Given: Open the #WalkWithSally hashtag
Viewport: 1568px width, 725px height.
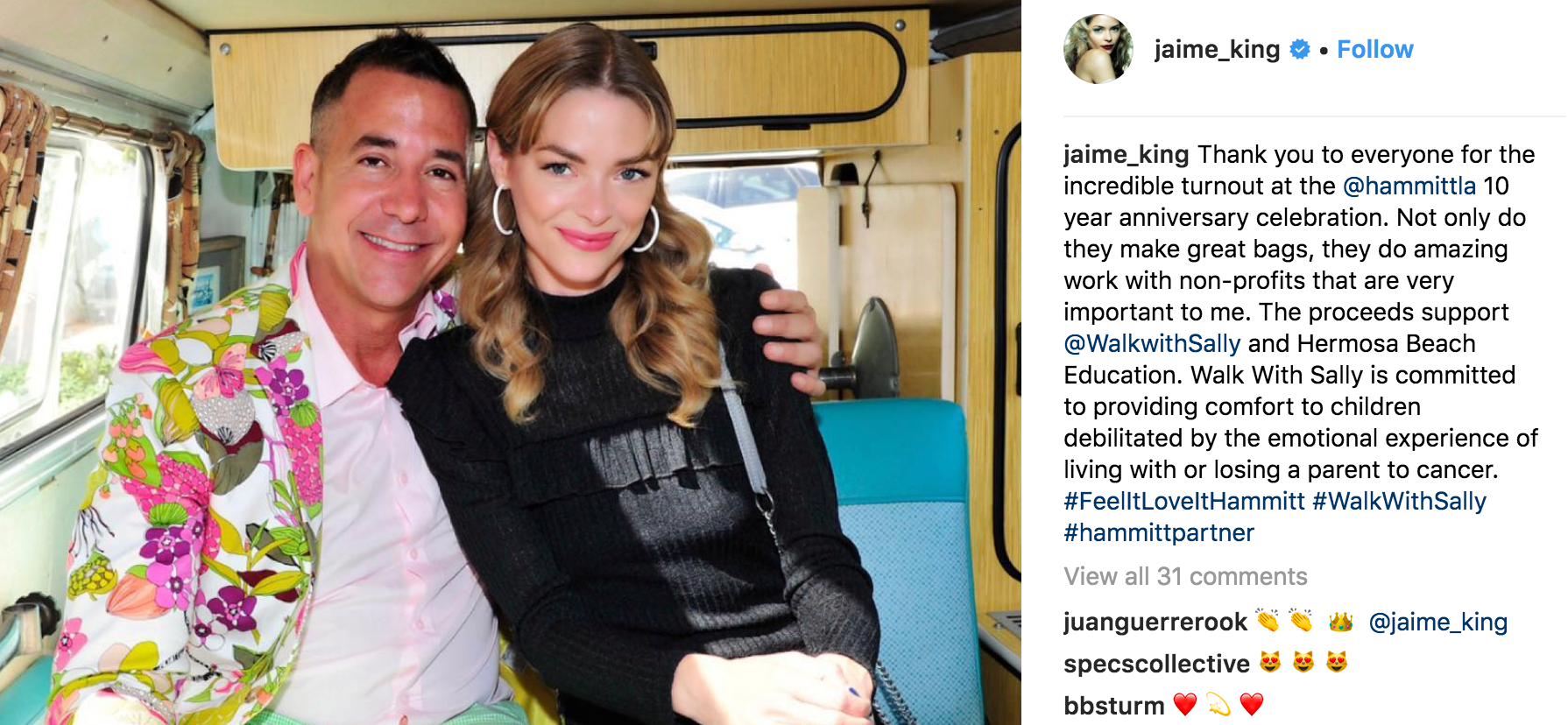Looking at the screenshot, I should (x=1399, y=501).
